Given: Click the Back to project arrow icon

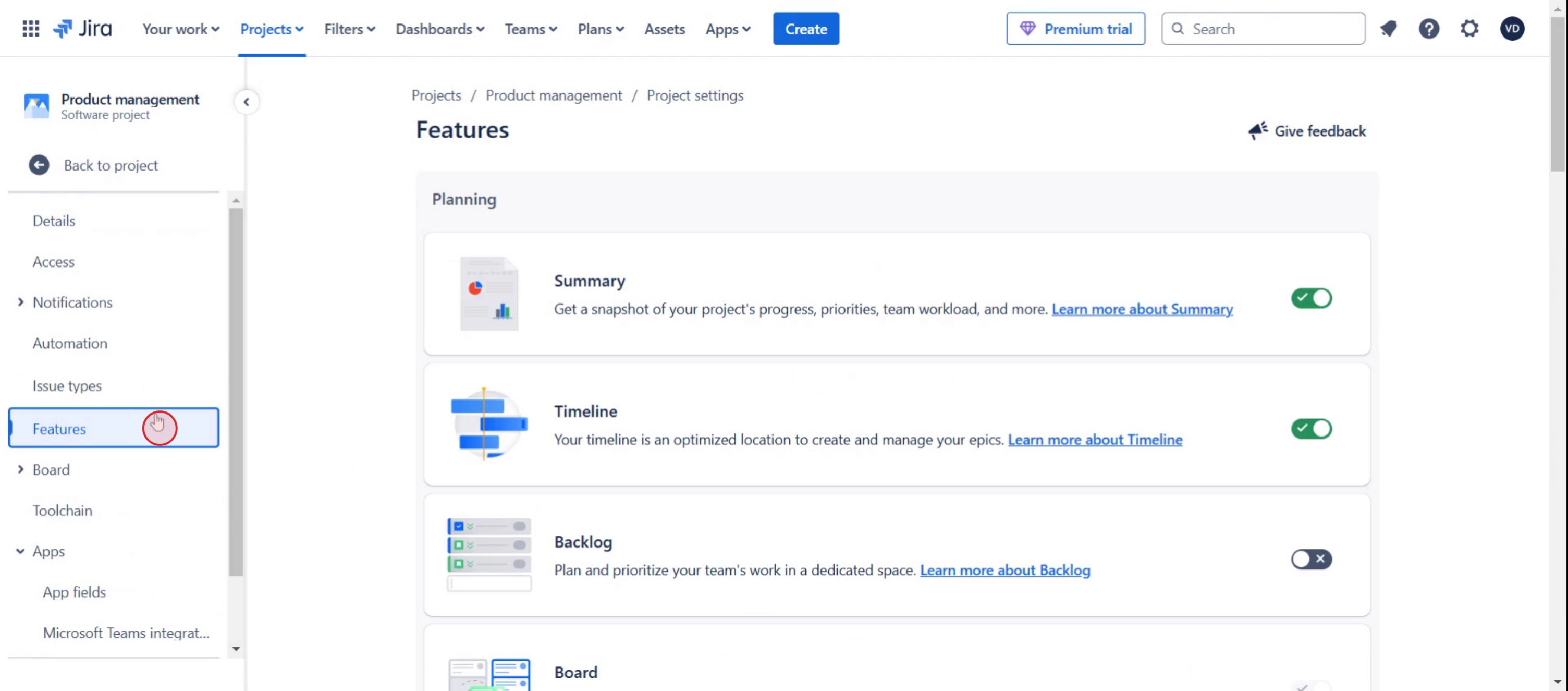Looking at the screenshot, I should [x=39, y=165].
